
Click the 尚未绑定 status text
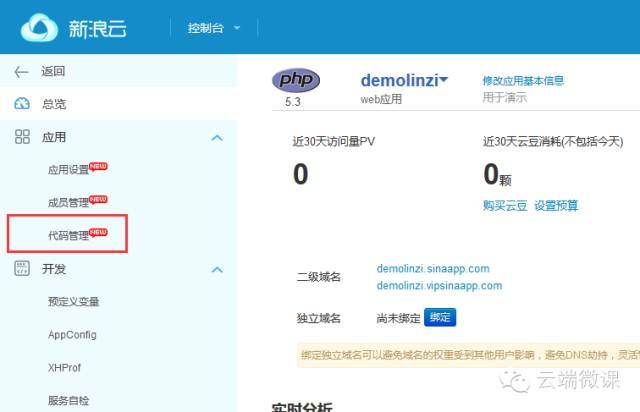coord(398,318)
